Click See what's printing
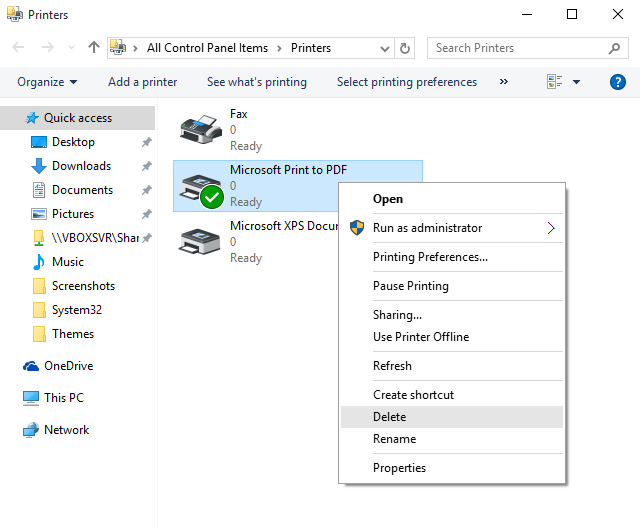Screen dimensions: 640x528 click(257, 82)
